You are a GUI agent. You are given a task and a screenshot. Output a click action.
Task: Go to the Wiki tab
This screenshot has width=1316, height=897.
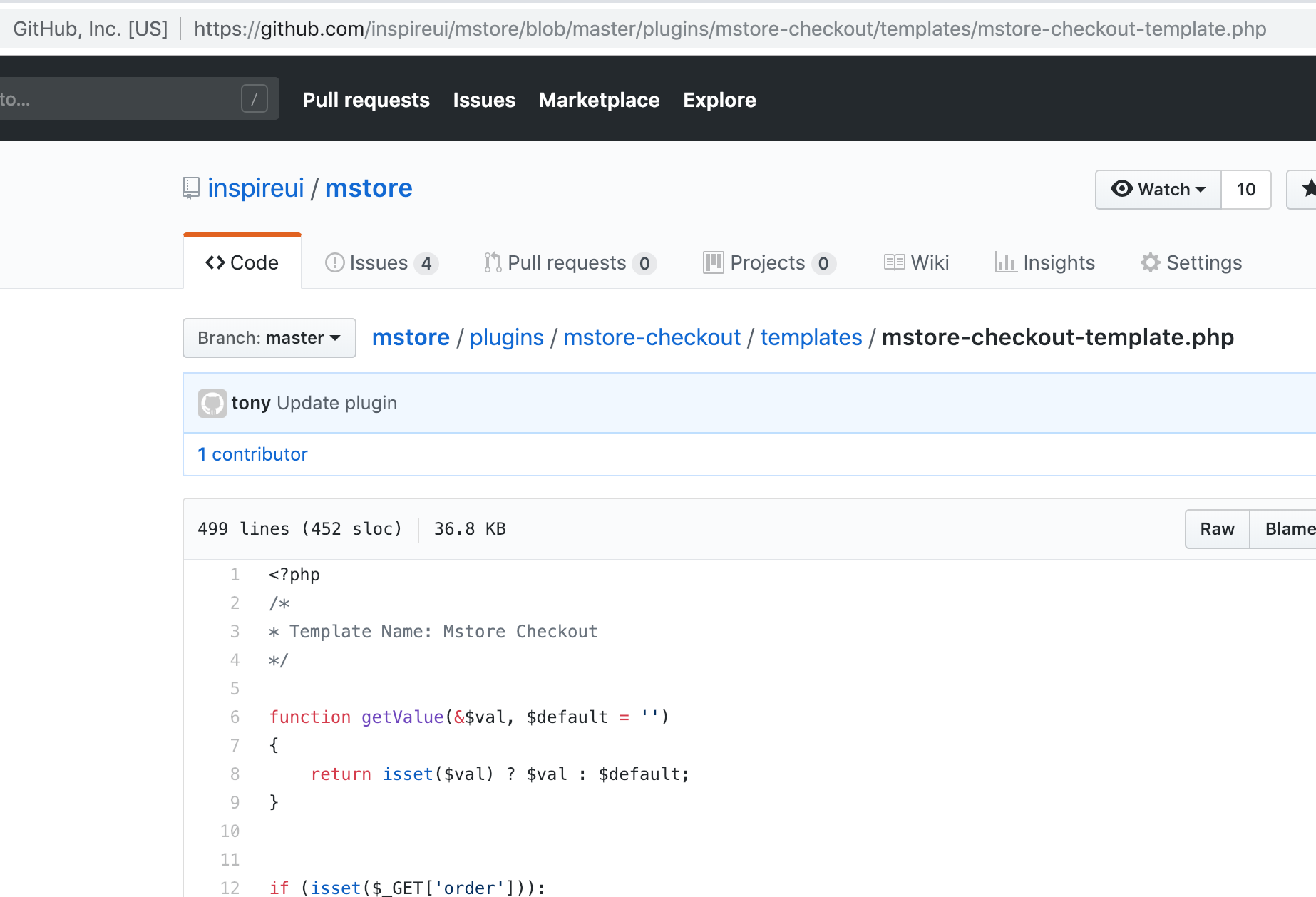(x=916, y=263)
